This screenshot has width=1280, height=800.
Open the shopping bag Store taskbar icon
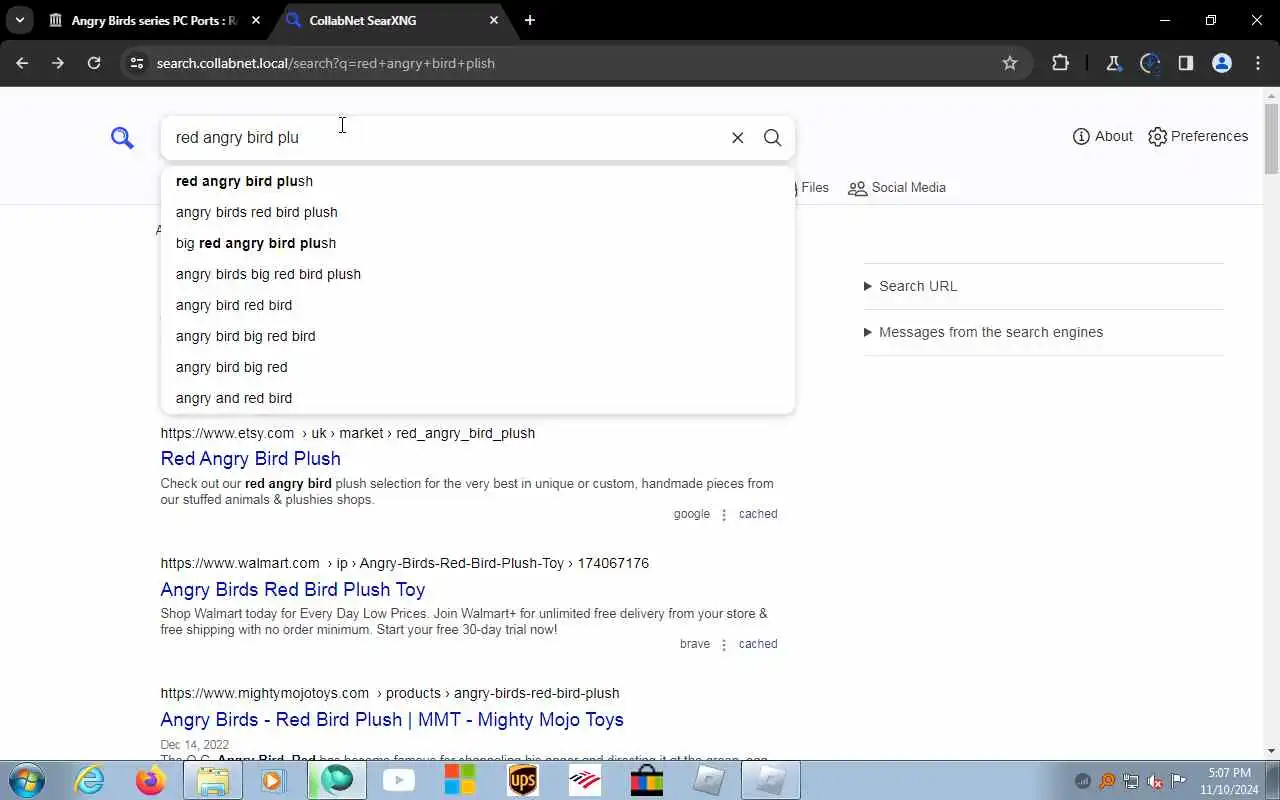pos(647,780)
